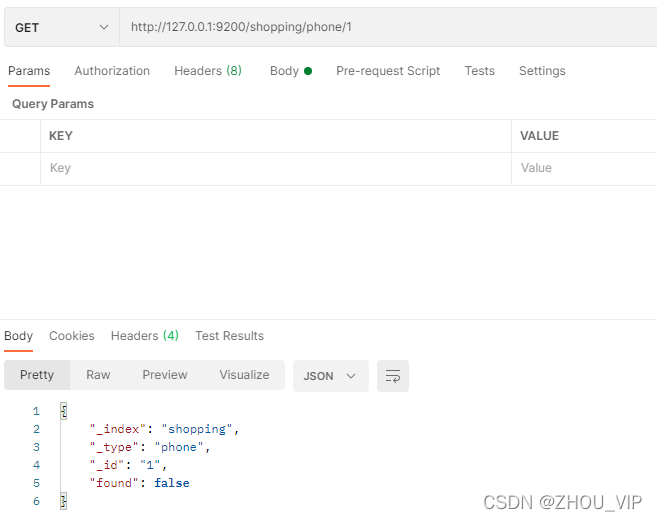The image size is (657, 521).
Task: Open the GET method dropdown
Action: click(62, 27)
